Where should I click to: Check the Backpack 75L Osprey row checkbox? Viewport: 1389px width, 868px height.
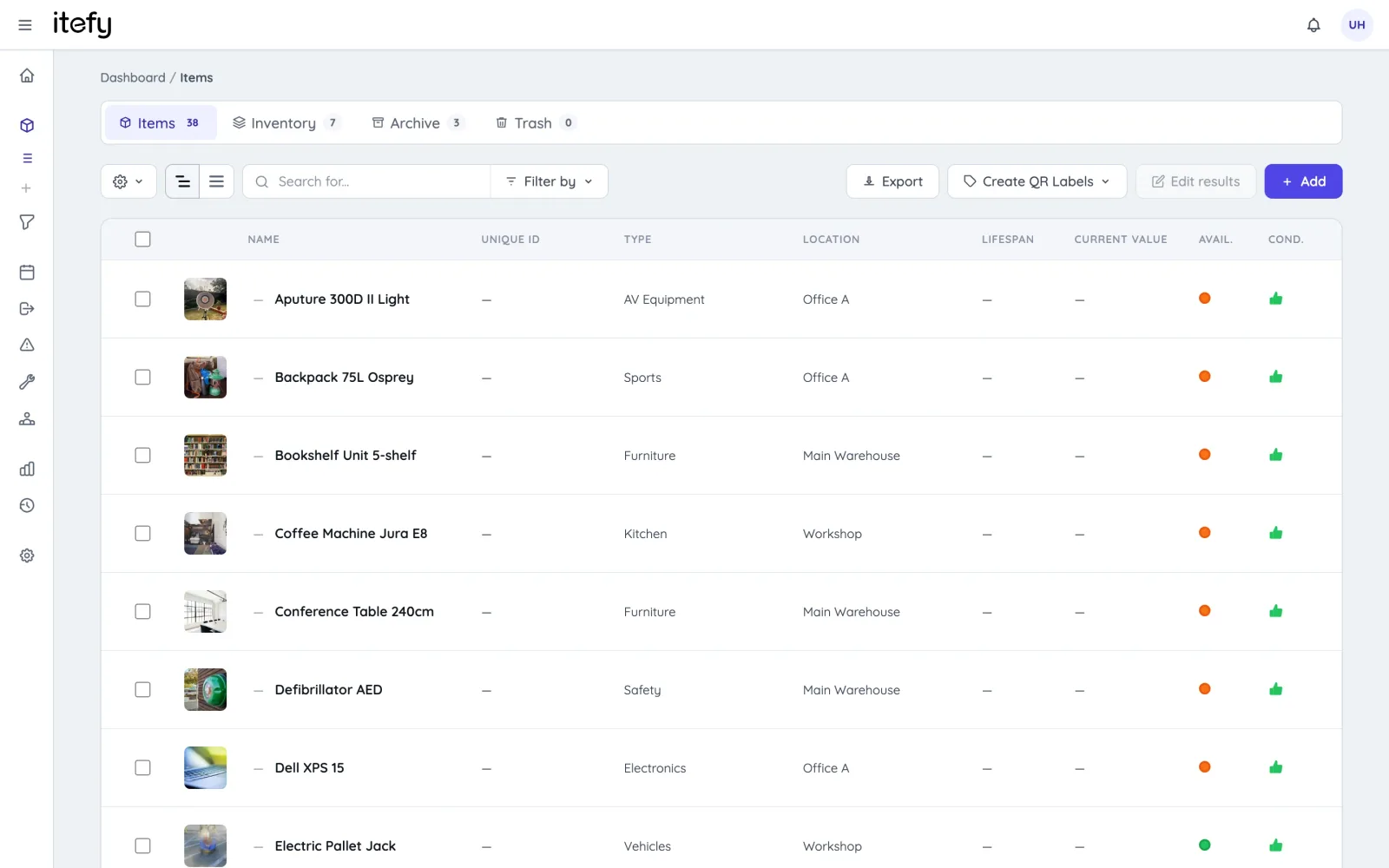tap(143, 377)
